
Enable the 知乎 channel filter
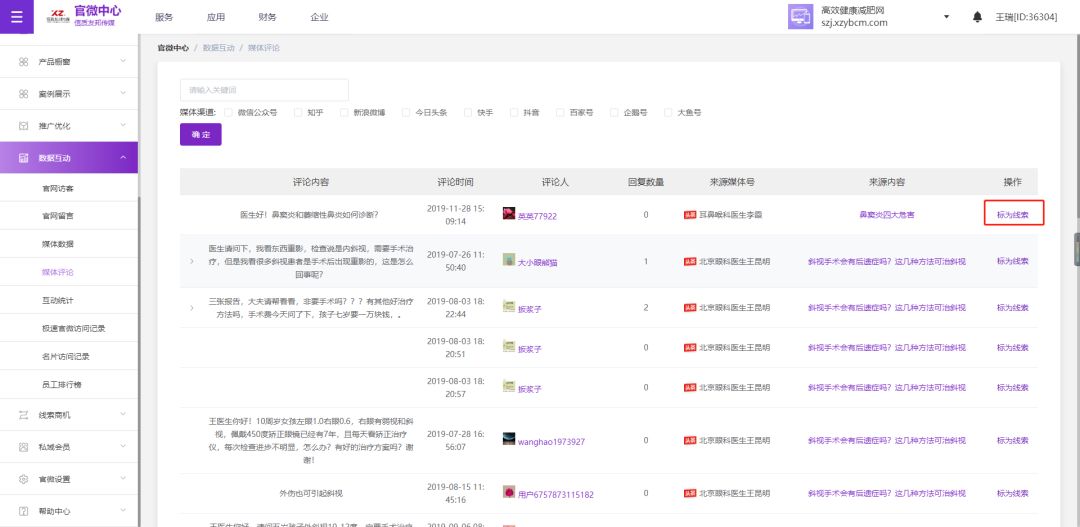point(298,113)
